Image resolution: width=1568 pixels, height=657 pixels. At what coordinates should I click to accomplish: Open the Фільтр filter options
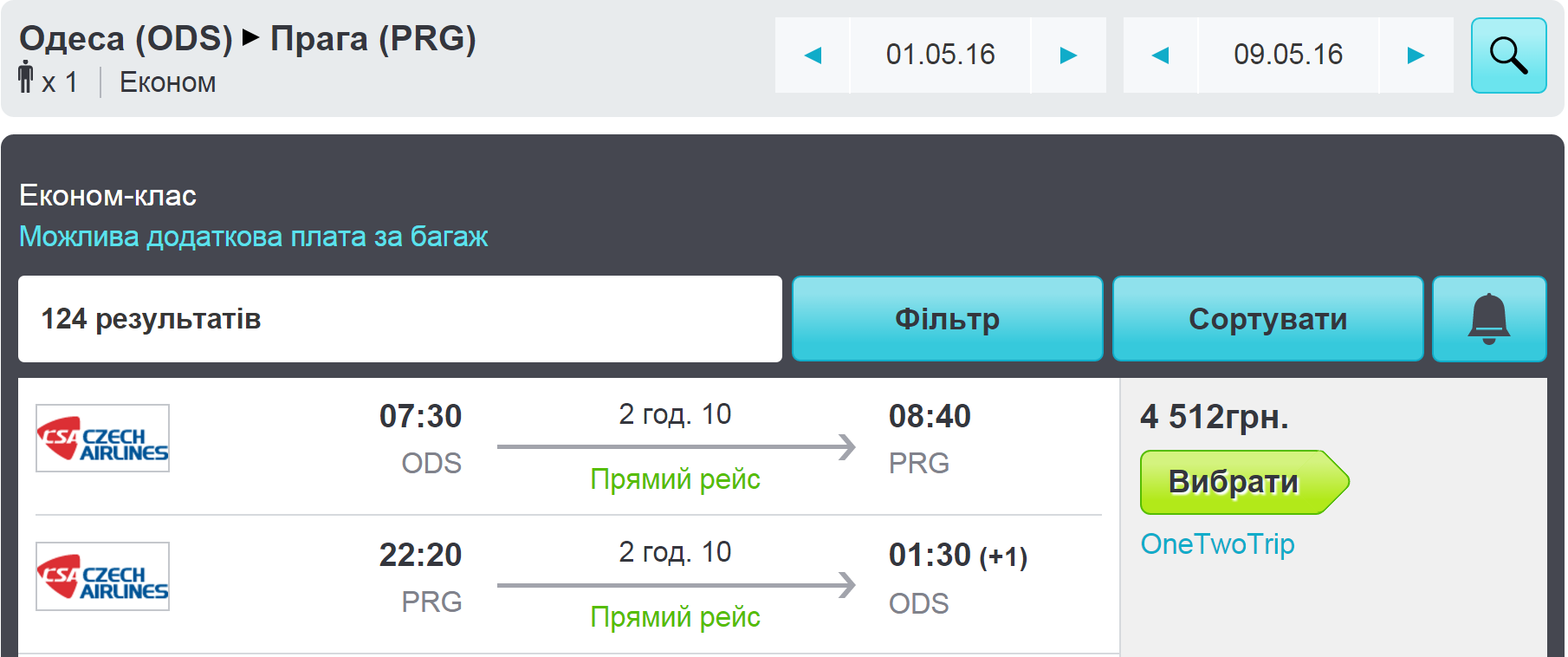947,319
